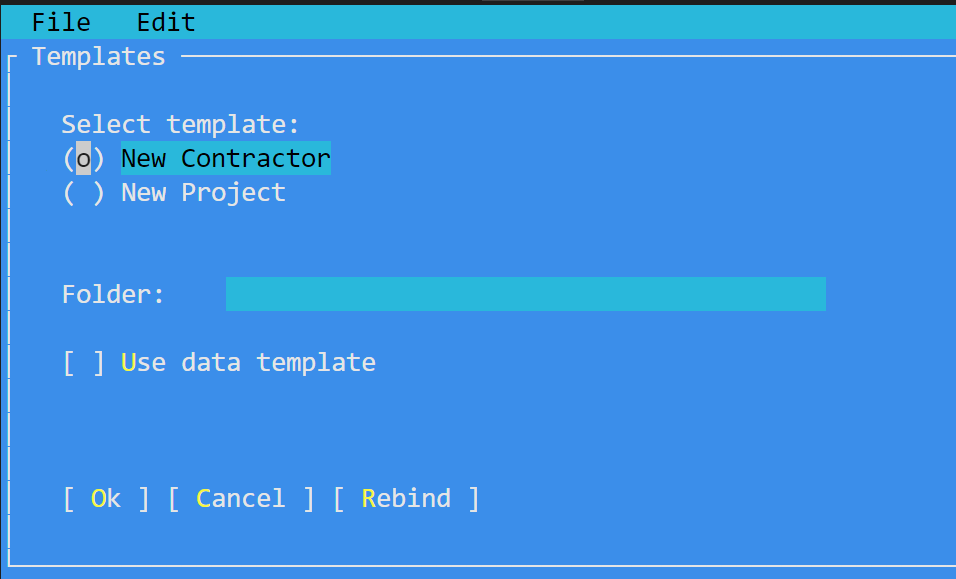Toggle the Use data template checkbox brackets
The image size is (956, 579).
84,363
